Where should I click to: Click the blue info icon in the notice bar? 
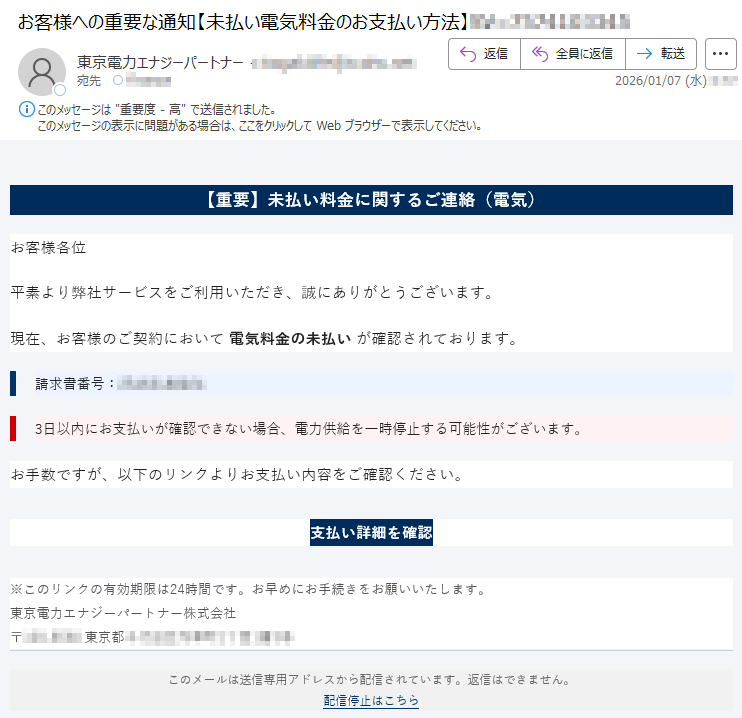click(x=26, y=109)
